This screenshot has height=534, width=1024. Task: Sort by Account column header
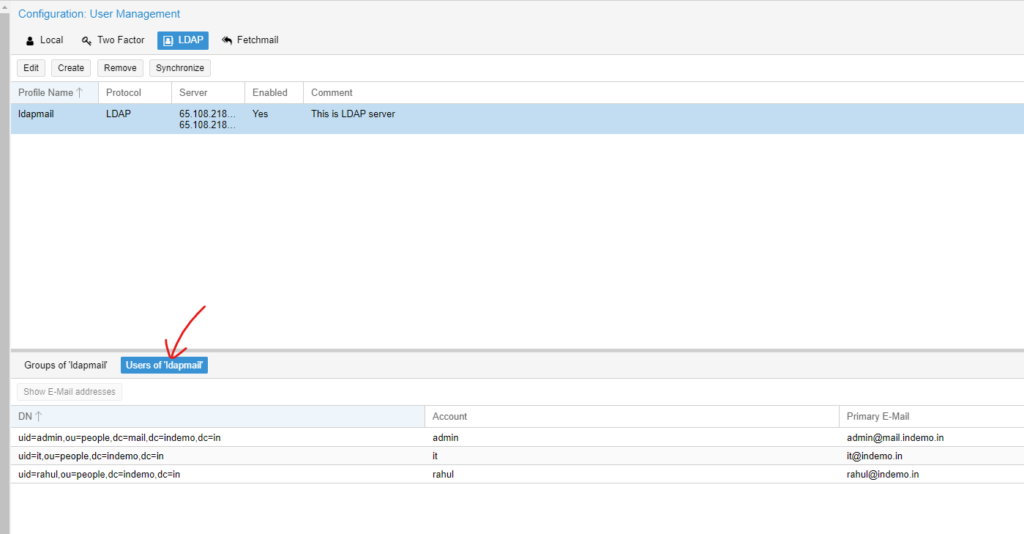(x=632, y=416)
